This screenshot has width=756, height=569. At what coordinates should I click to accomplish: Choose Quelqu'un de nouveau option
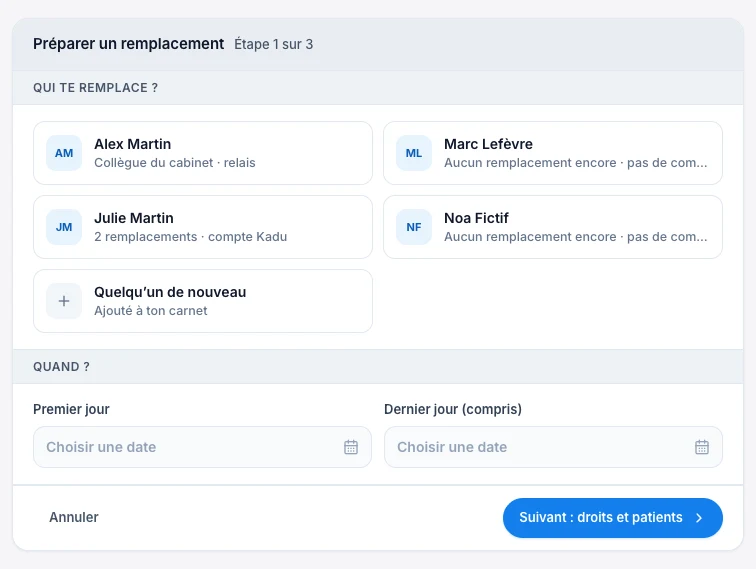pos(203,301)
